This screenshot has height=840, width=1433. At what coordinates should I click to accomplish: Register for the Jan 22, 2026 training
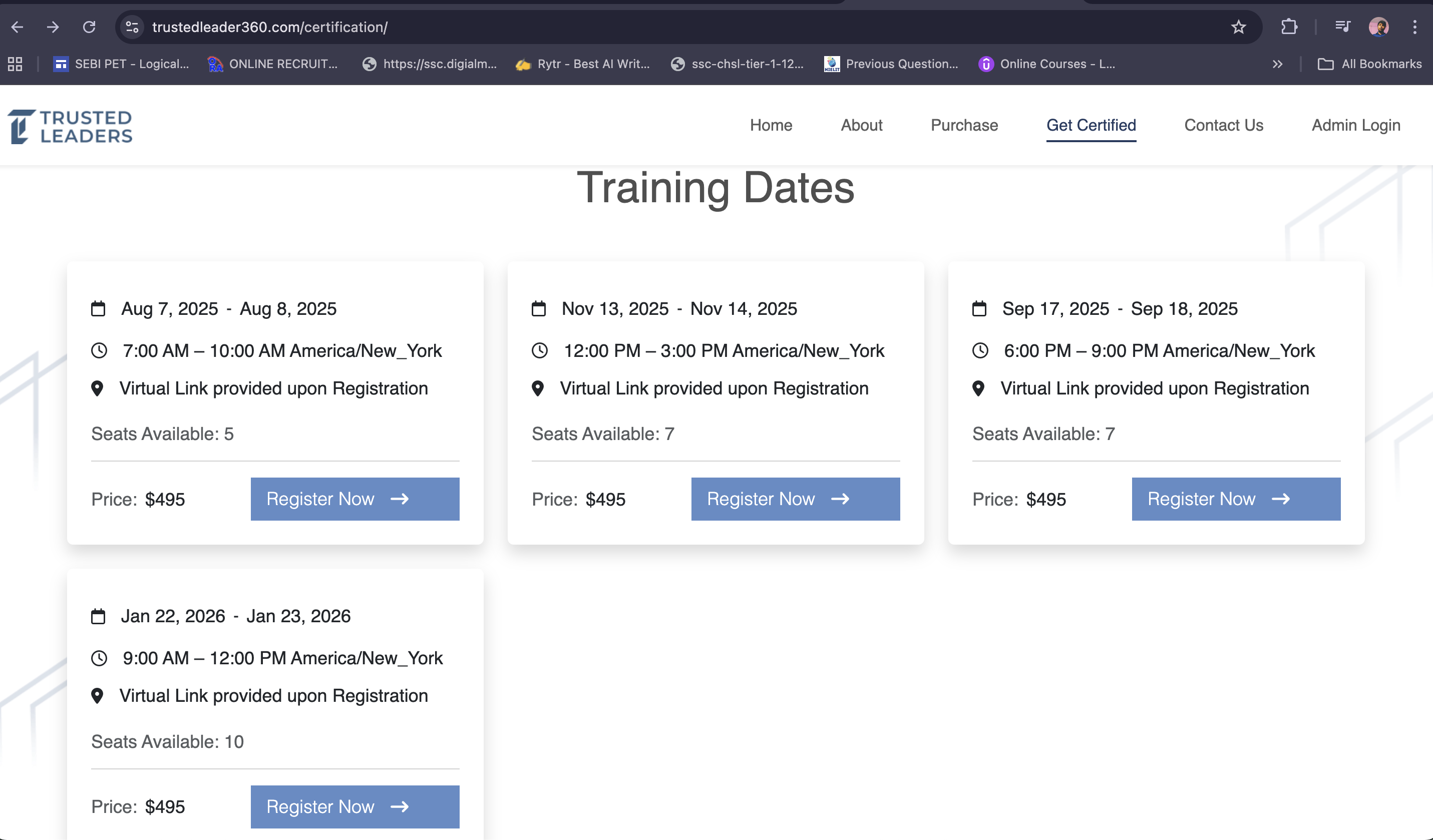click(355, 806)
